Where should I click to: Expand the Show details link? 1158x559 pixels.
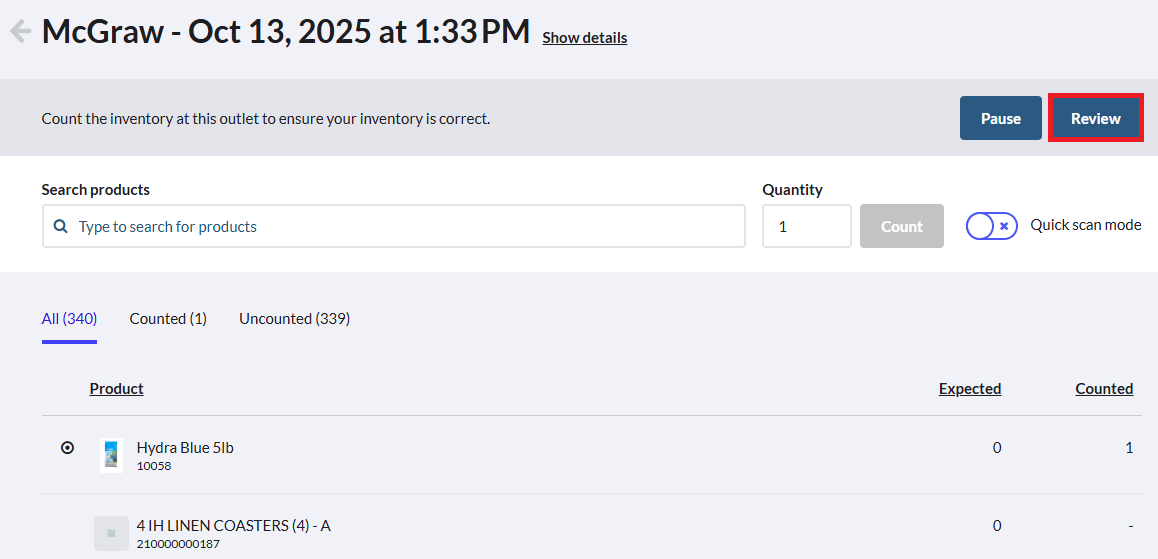585,38
